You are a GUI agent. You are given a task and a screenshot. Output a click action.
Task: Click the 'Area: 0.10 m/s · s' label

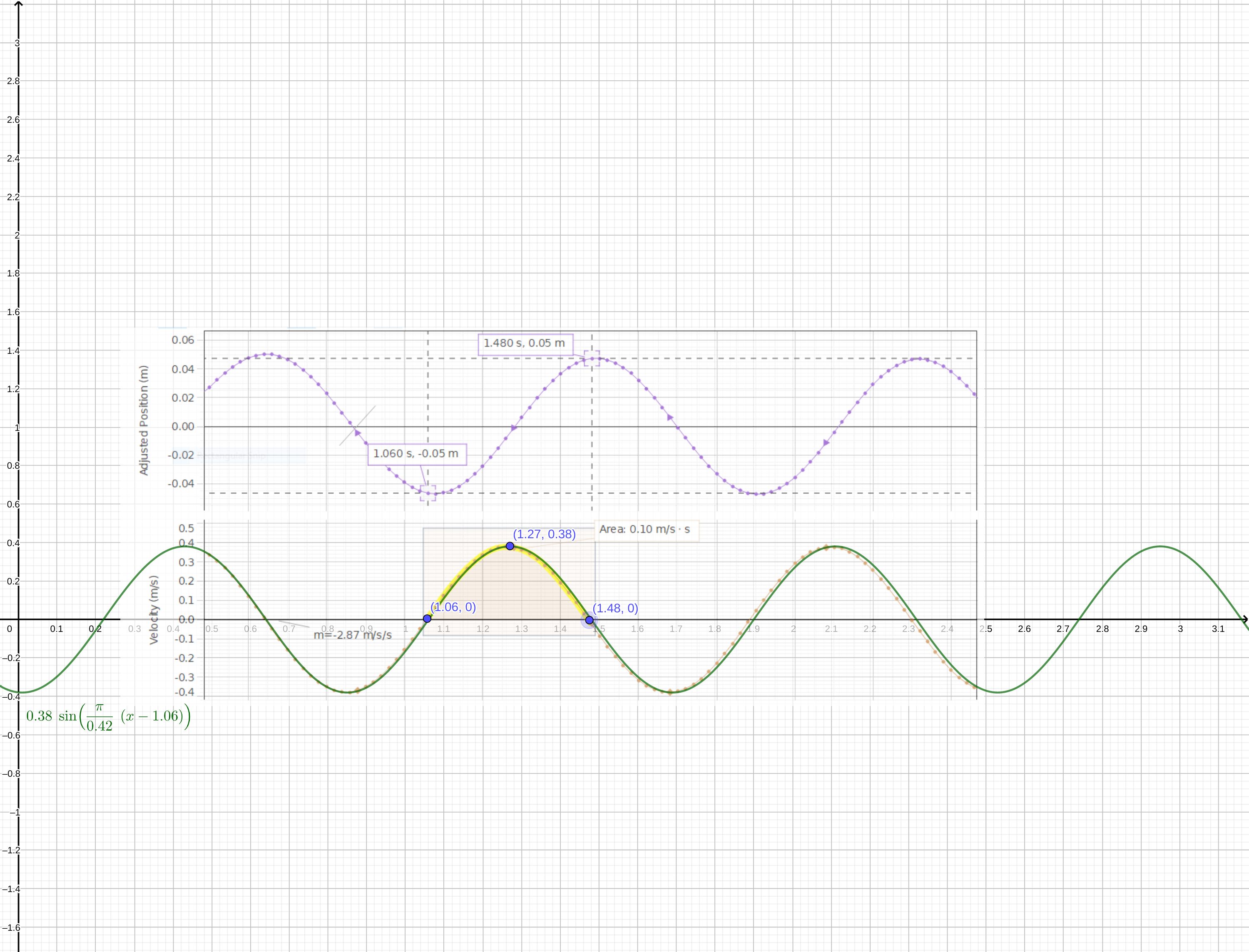(x=645, y=530)
